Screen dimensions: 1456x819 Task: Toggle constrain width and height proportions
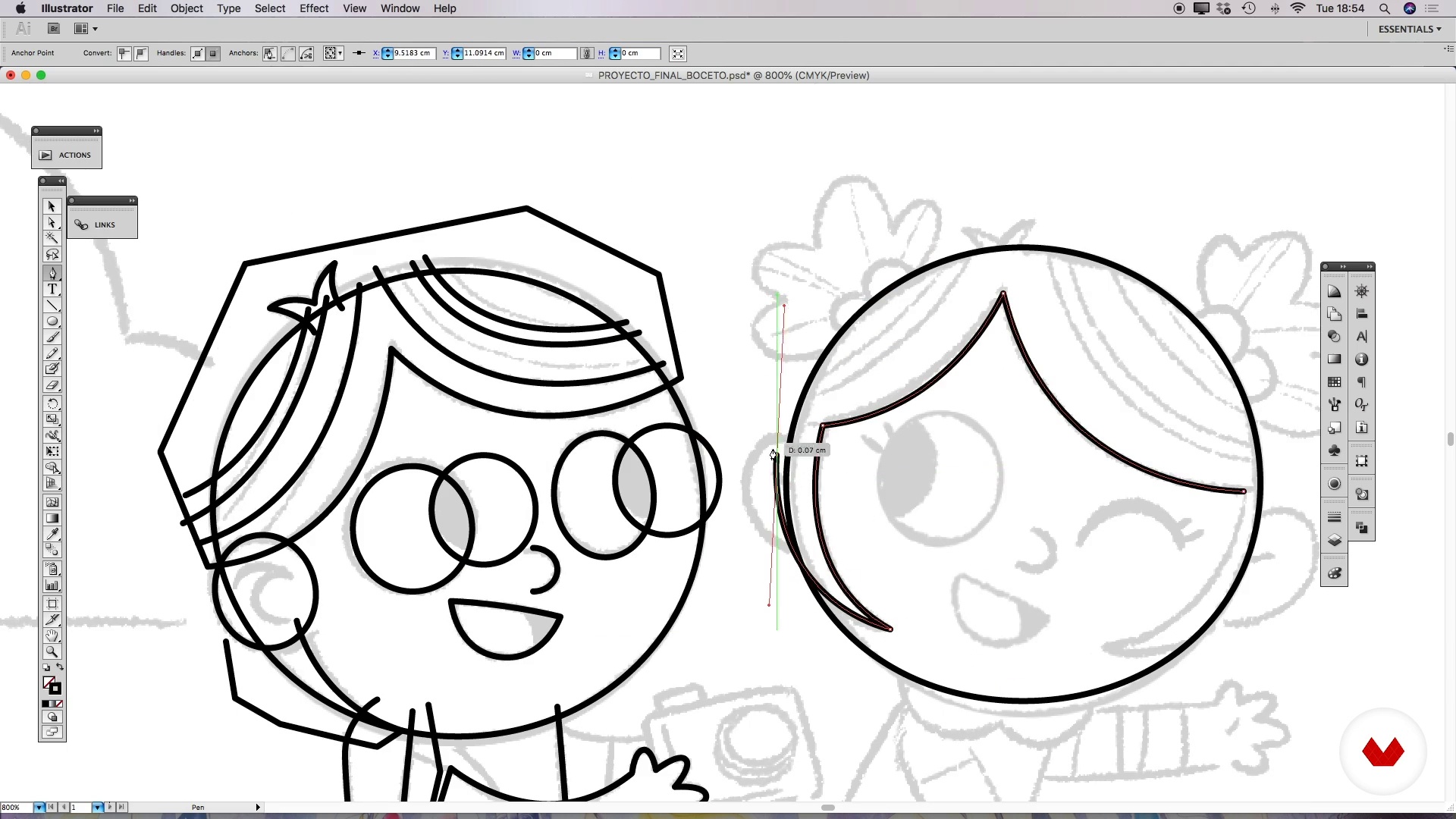point(586,53)
